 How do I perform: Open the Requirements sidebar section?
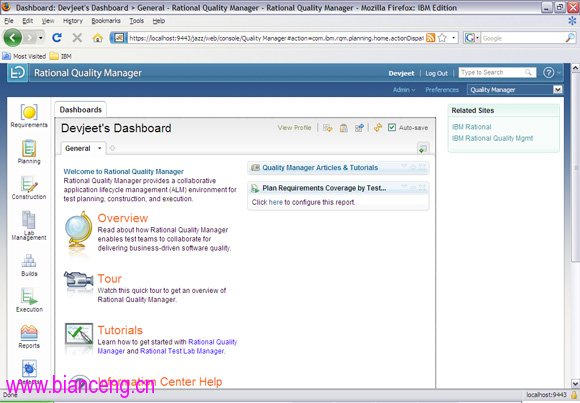[29, 116]
